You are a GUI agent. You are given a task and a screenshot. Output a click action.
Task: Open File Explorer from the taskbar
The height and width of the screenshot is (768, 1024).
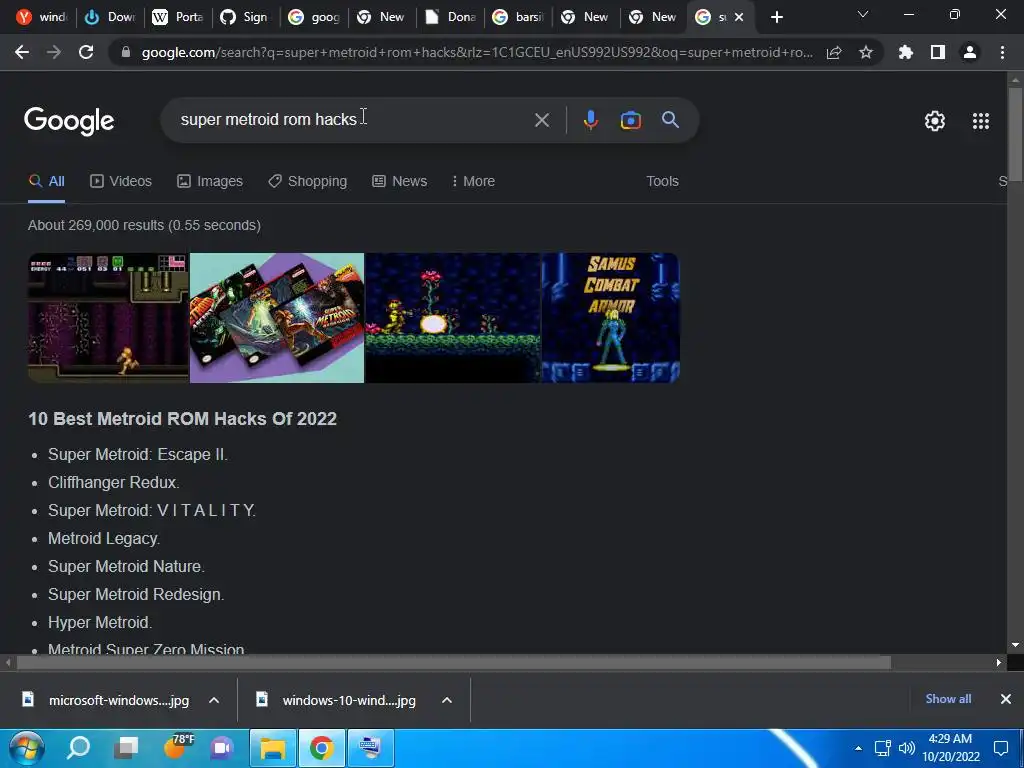pos(272,748)
